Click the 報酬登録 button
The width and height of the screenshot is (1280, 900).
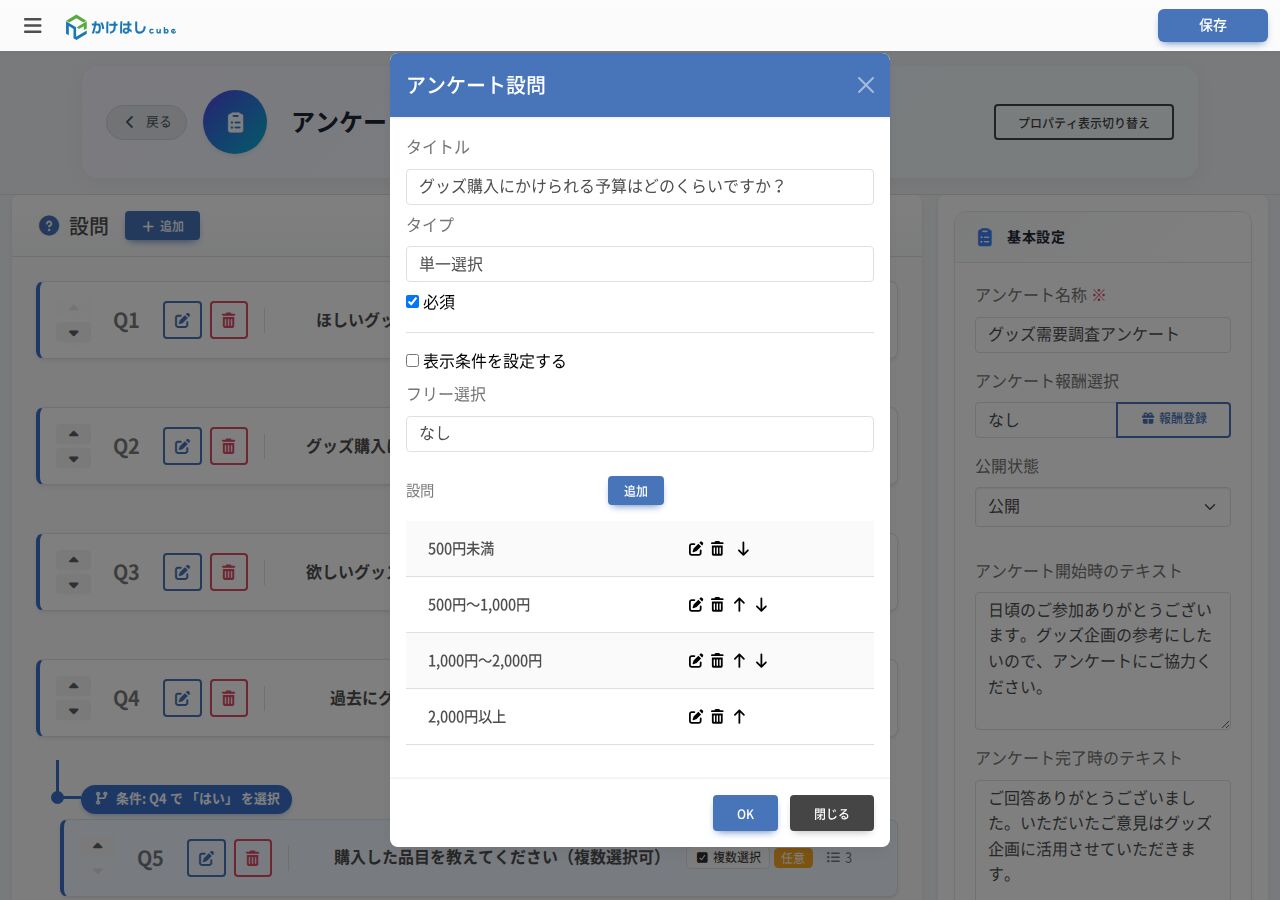(1173, 420)
